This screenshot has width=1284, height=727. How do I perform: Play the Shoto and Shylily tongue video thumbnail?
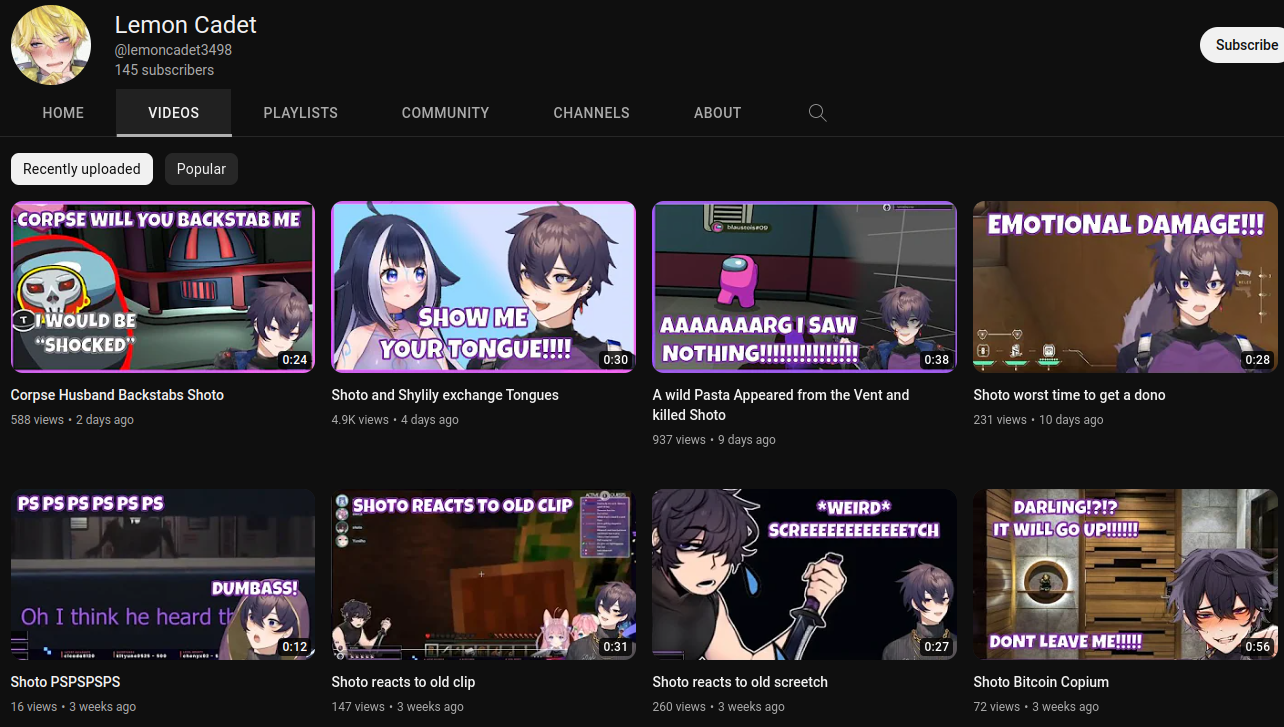(484, 287)
